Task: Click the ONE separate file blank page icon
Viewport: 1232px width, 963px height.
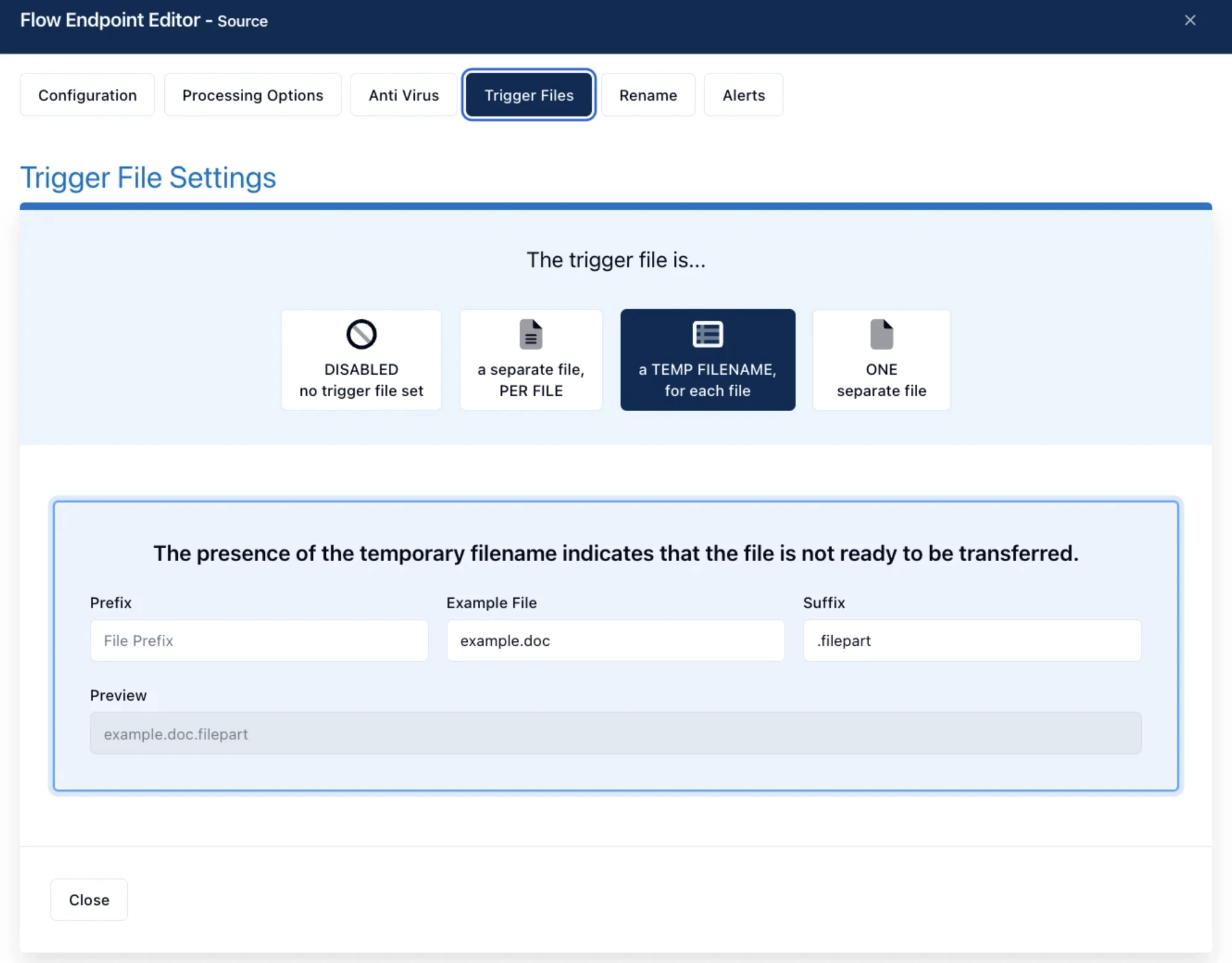Action: pyautogui.click(x=881, y=335)
